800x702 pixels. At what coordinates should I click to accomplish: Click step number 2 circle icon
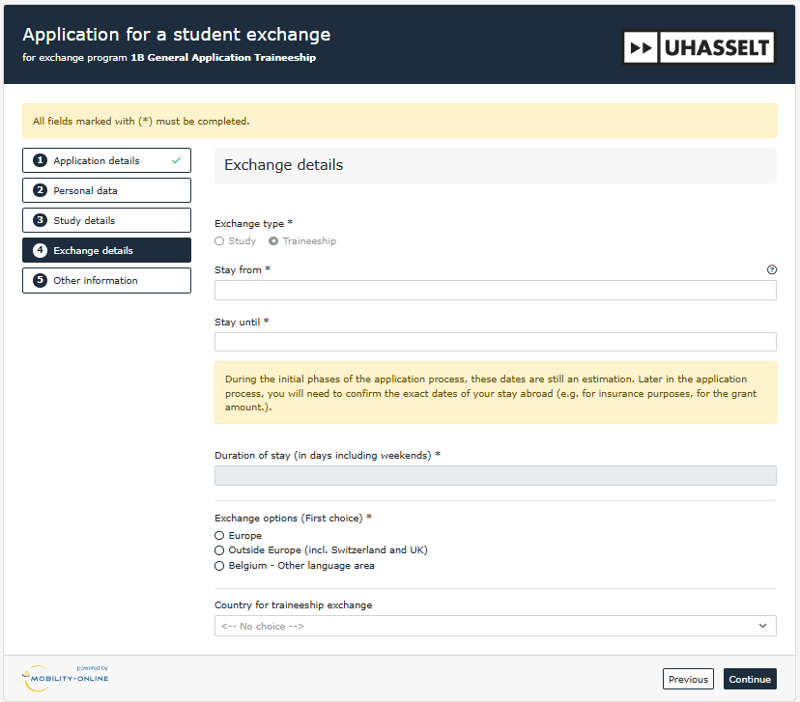40,190
